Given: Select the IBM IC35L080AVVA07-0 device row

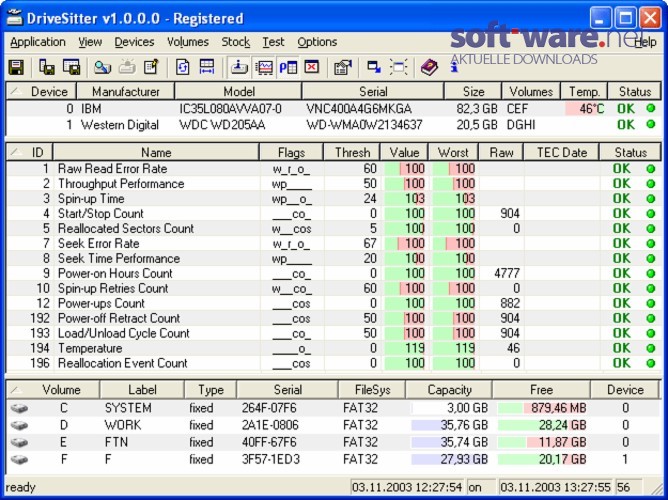Looking at the screenshot, I should (x=334, y=109).
